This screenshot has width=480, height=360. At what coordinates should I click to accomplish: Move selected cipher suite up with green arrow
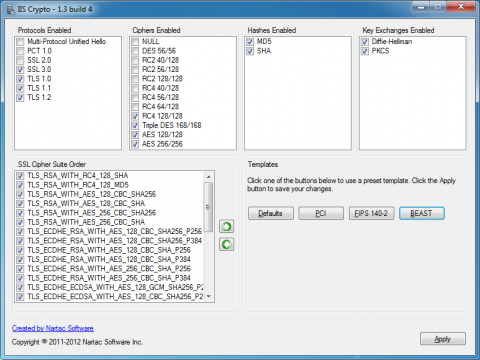click(226, 227)
